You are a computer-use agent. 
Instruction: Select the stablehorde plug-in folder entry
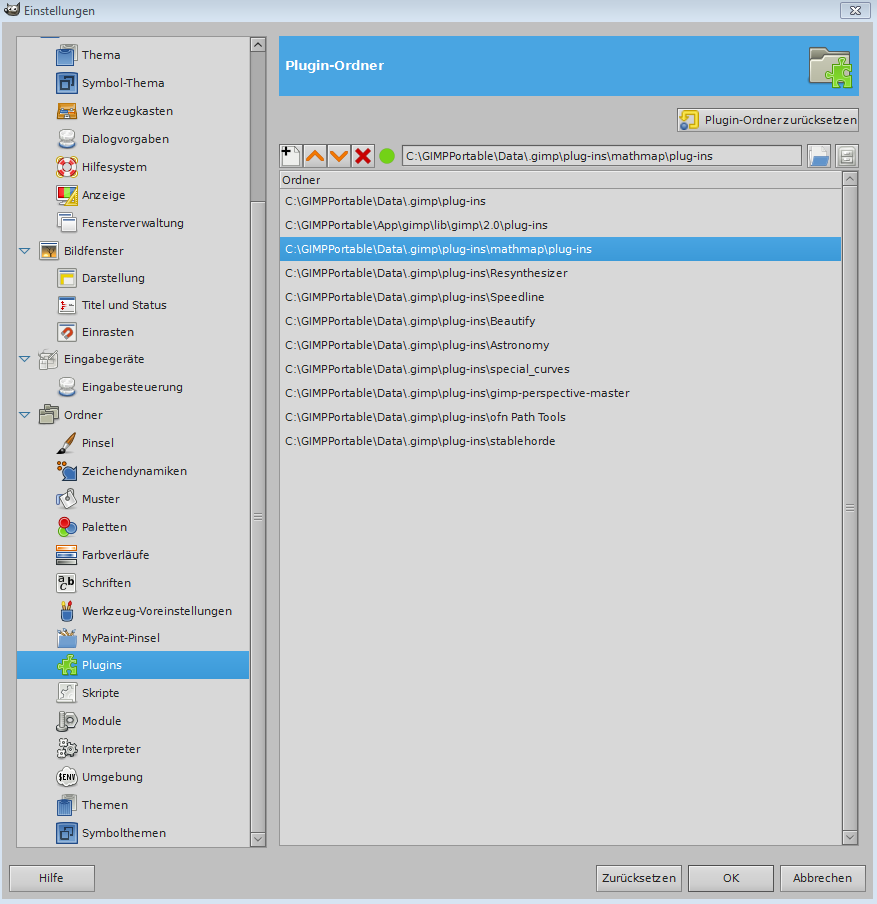pyautogui.click(x=420, y=441)
